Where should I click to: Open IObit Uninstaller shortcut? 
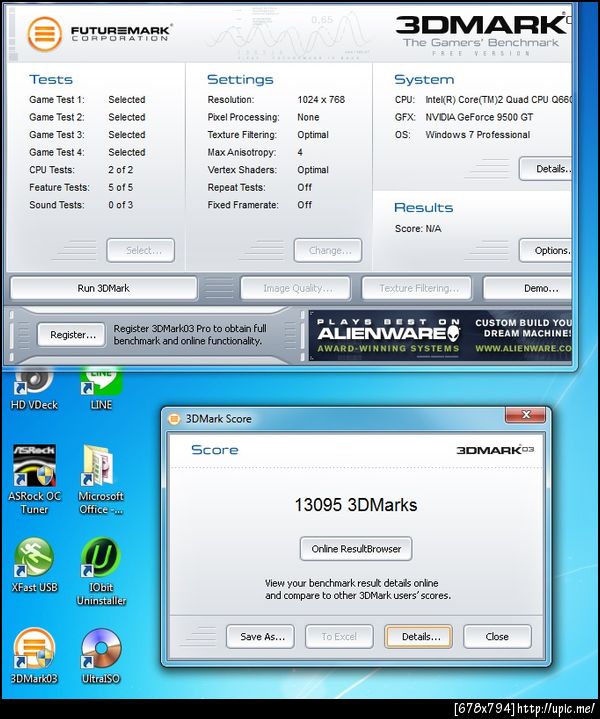(101, 571)
